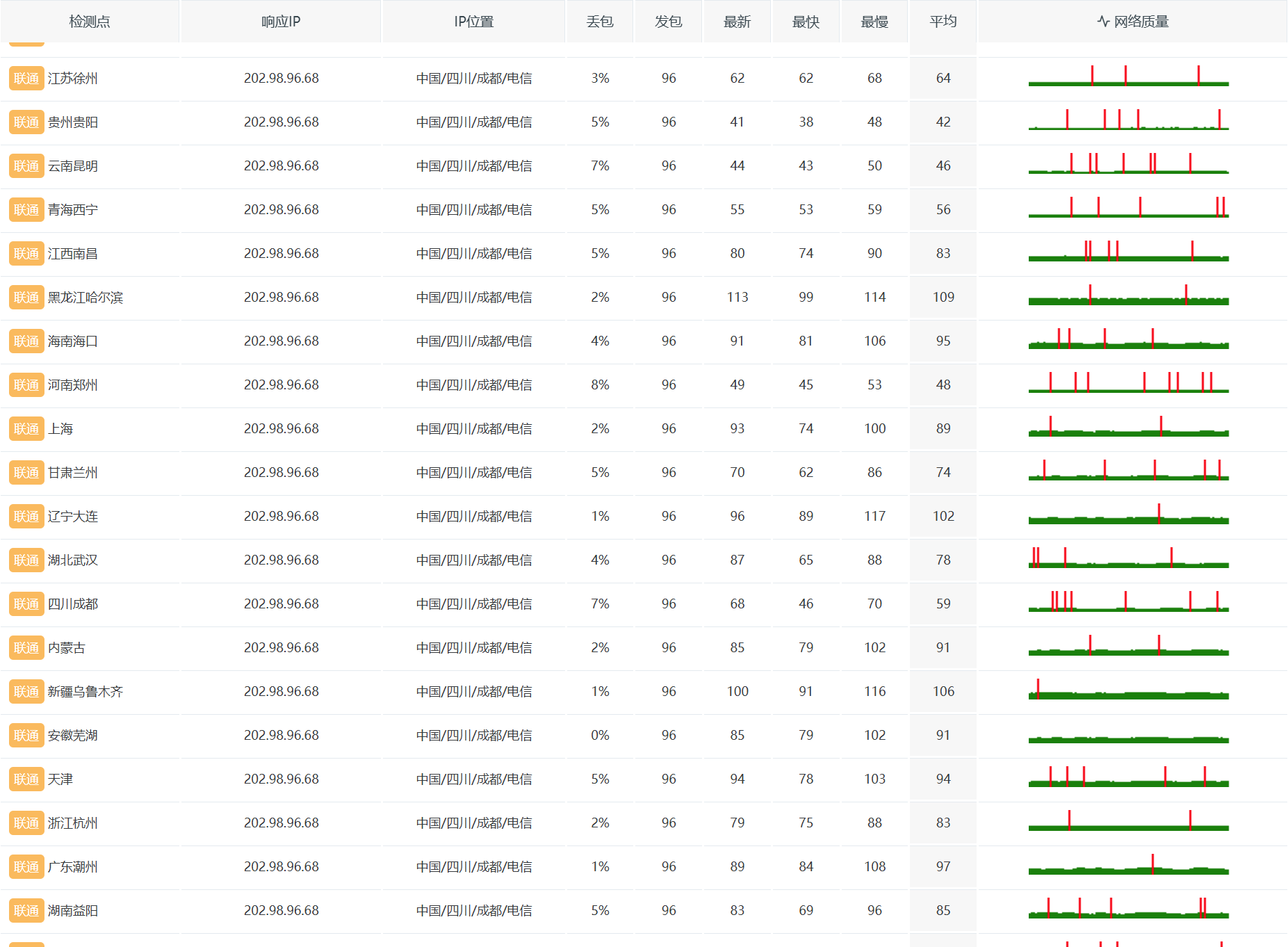Click the 联通 badge for 广东潮州
The image size is (1288, 947).
click(26, 867)
